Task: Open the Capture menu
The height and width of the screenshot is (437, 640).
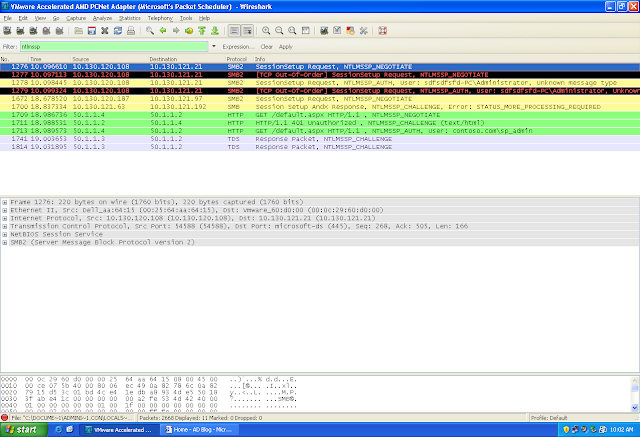Action: pyautogui.click(x=76, y=18)
